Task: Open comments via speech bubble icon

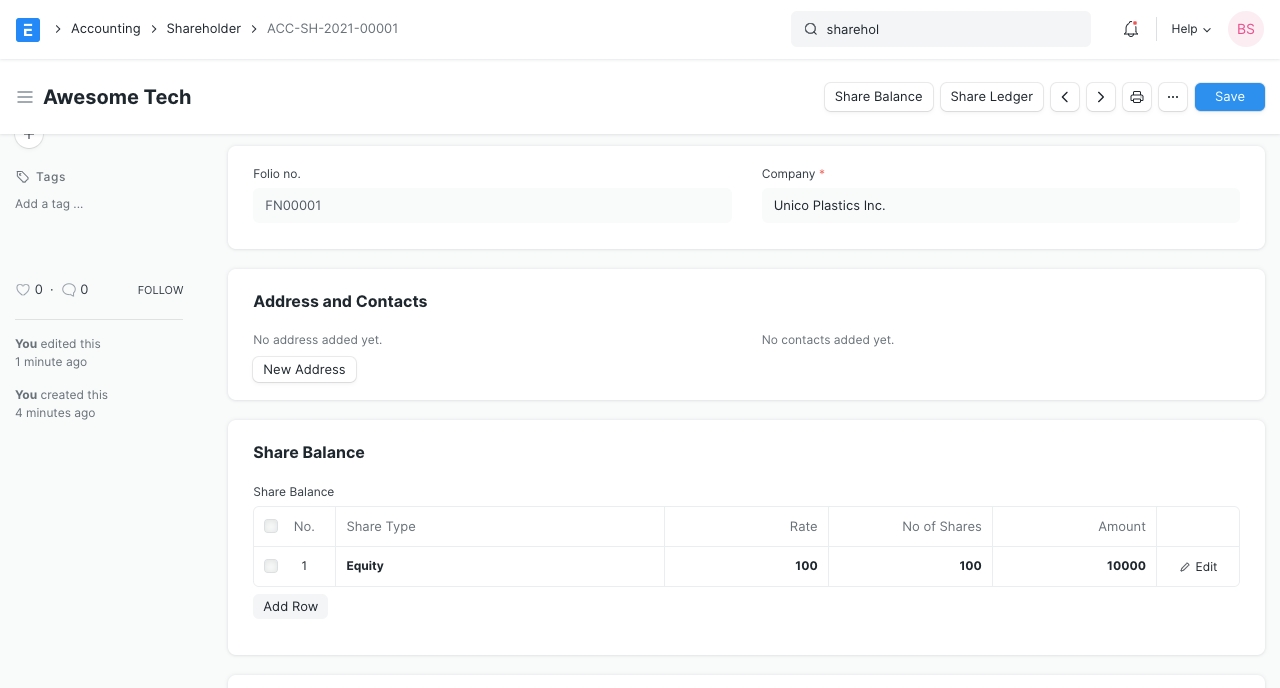Action: coord(69,290)
